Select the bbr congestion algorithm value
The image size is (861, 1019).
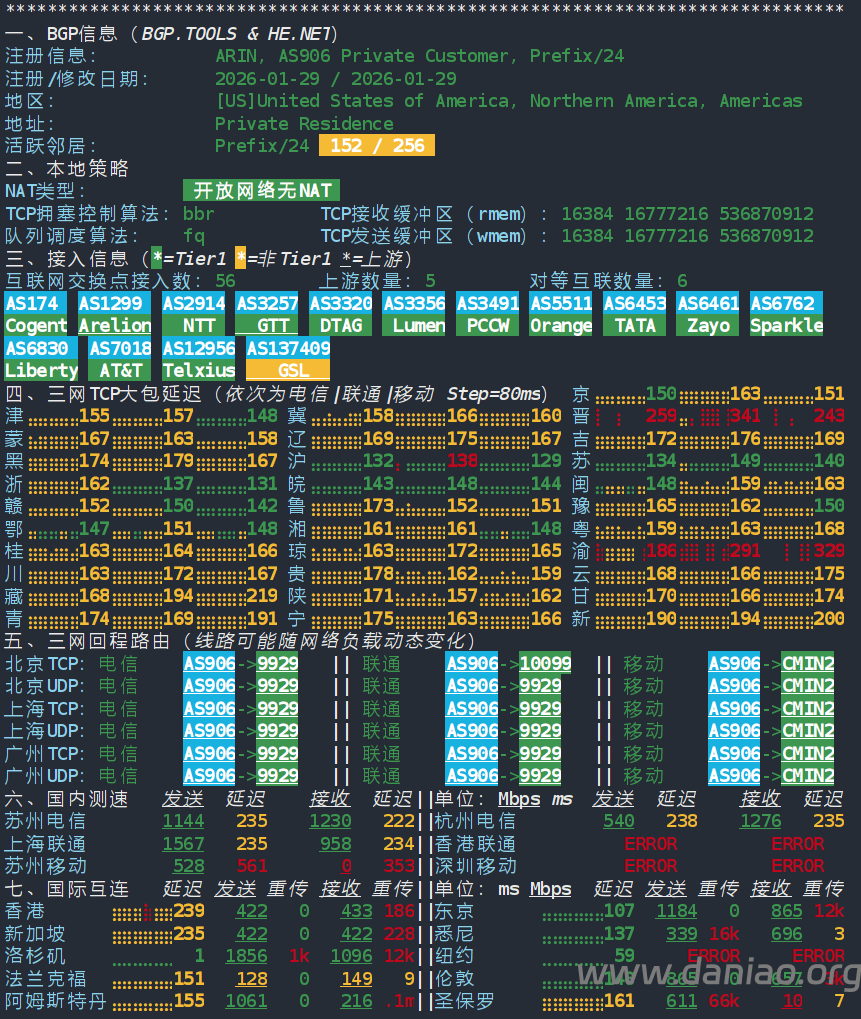coord(199,214)
